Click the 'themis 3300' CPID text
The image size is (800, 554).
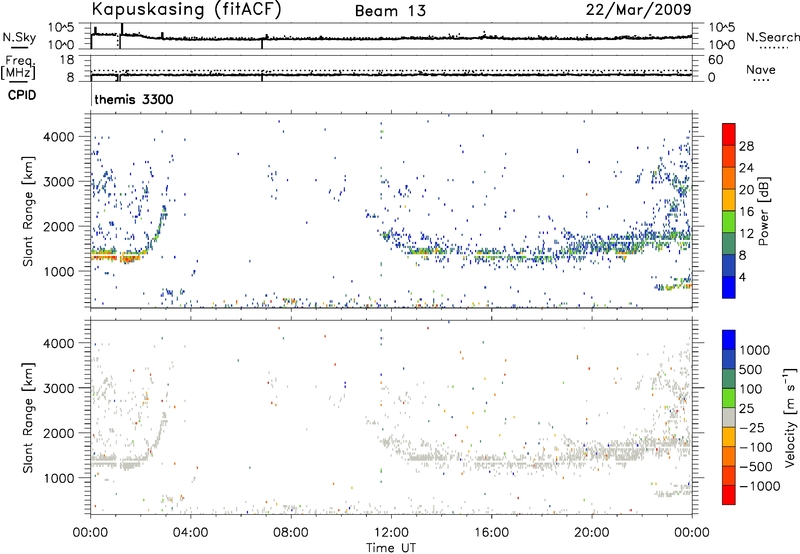(134, 99)
